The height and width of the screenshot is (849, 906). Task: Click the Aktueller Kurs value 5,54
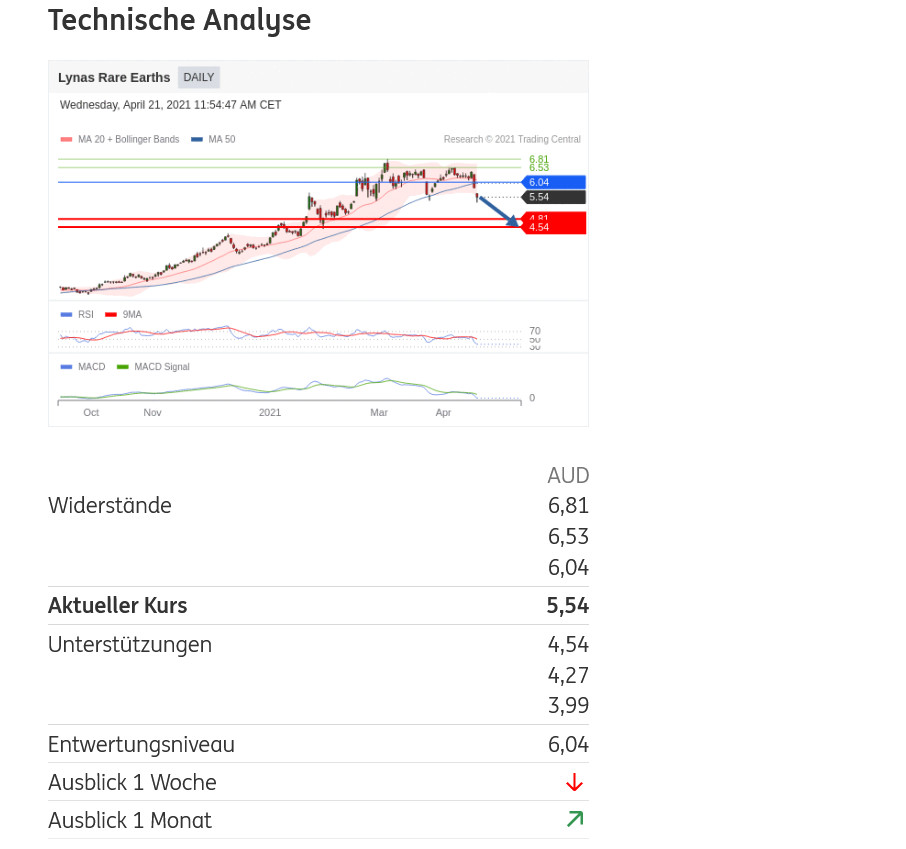click(567, 606)
